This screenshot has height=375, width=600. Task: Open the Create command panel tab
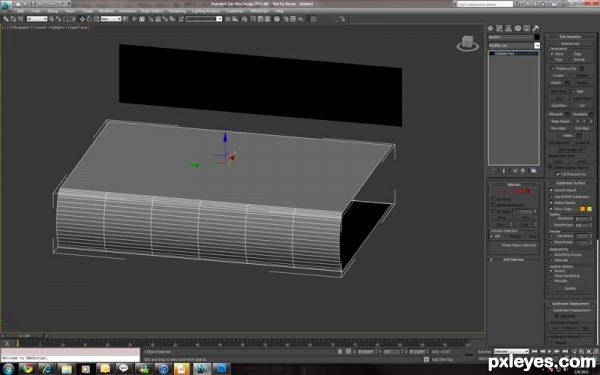click(491, 28)
